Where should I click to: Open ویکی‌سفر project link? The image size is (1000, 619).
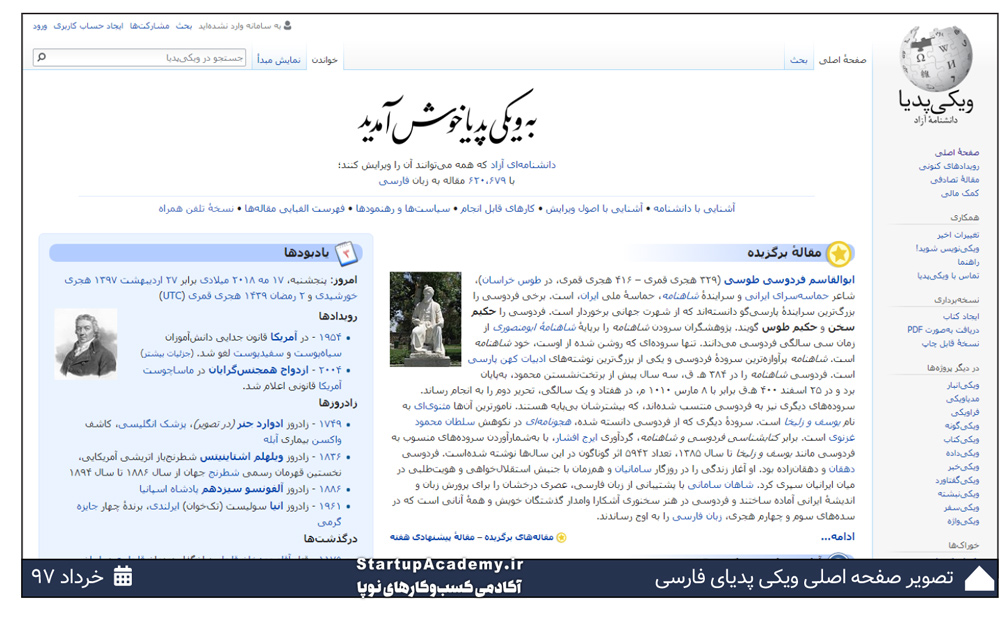click(961, 508)
